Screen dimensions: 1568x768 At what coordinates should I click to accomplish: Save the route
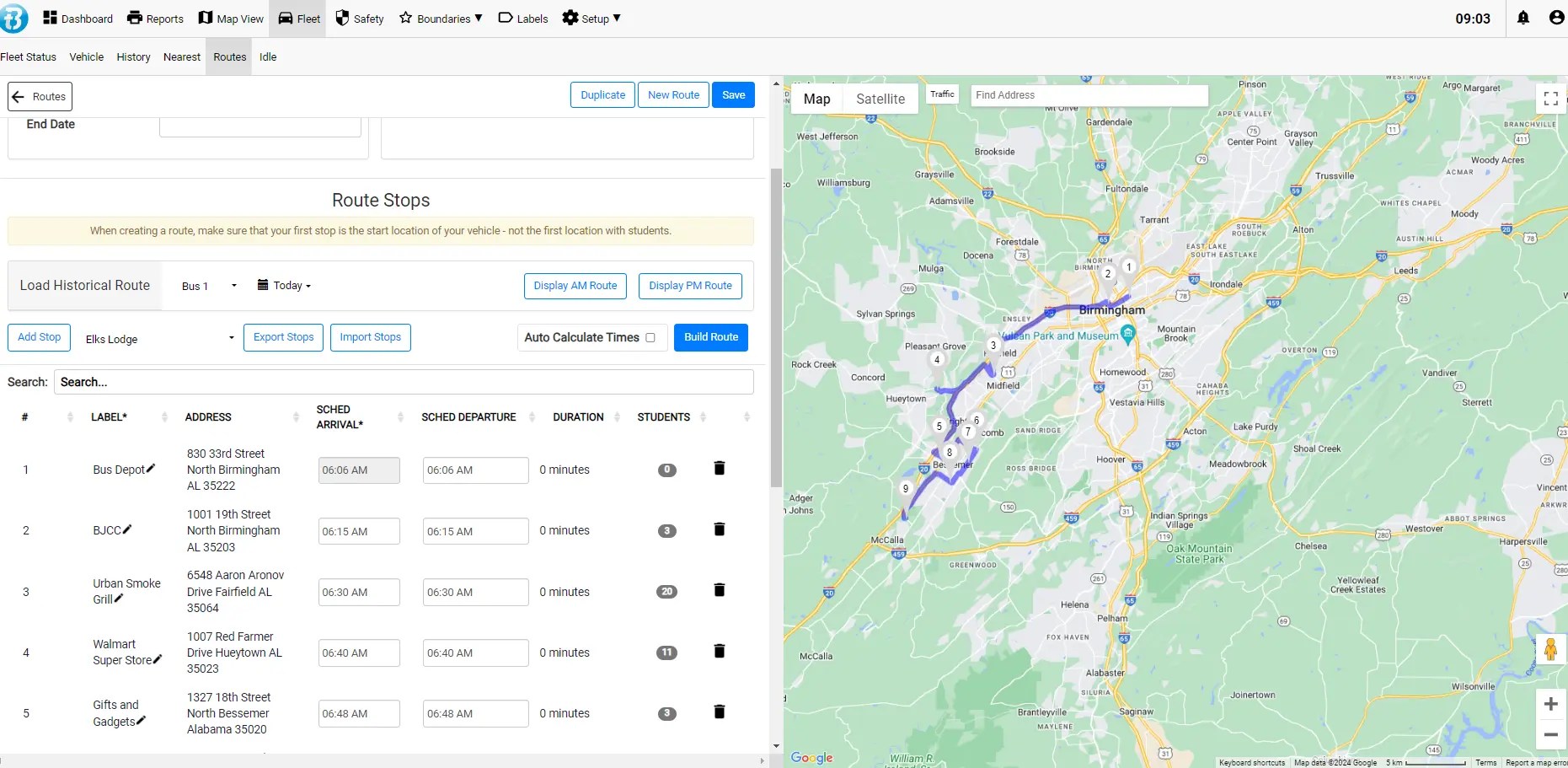click(x=734, y=95)
